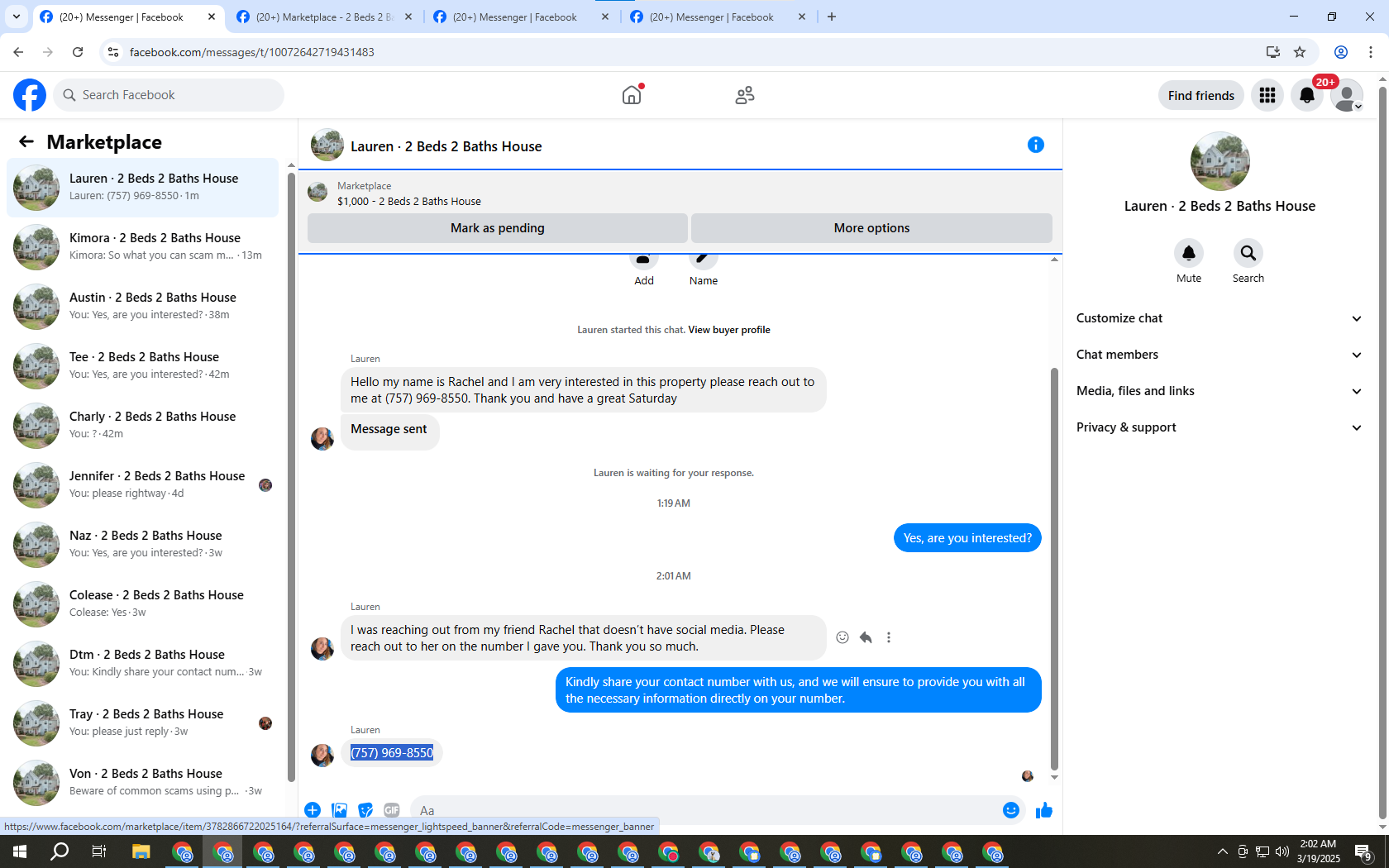
Task: Open Colease's conversation
Action: tap(143, 604)
